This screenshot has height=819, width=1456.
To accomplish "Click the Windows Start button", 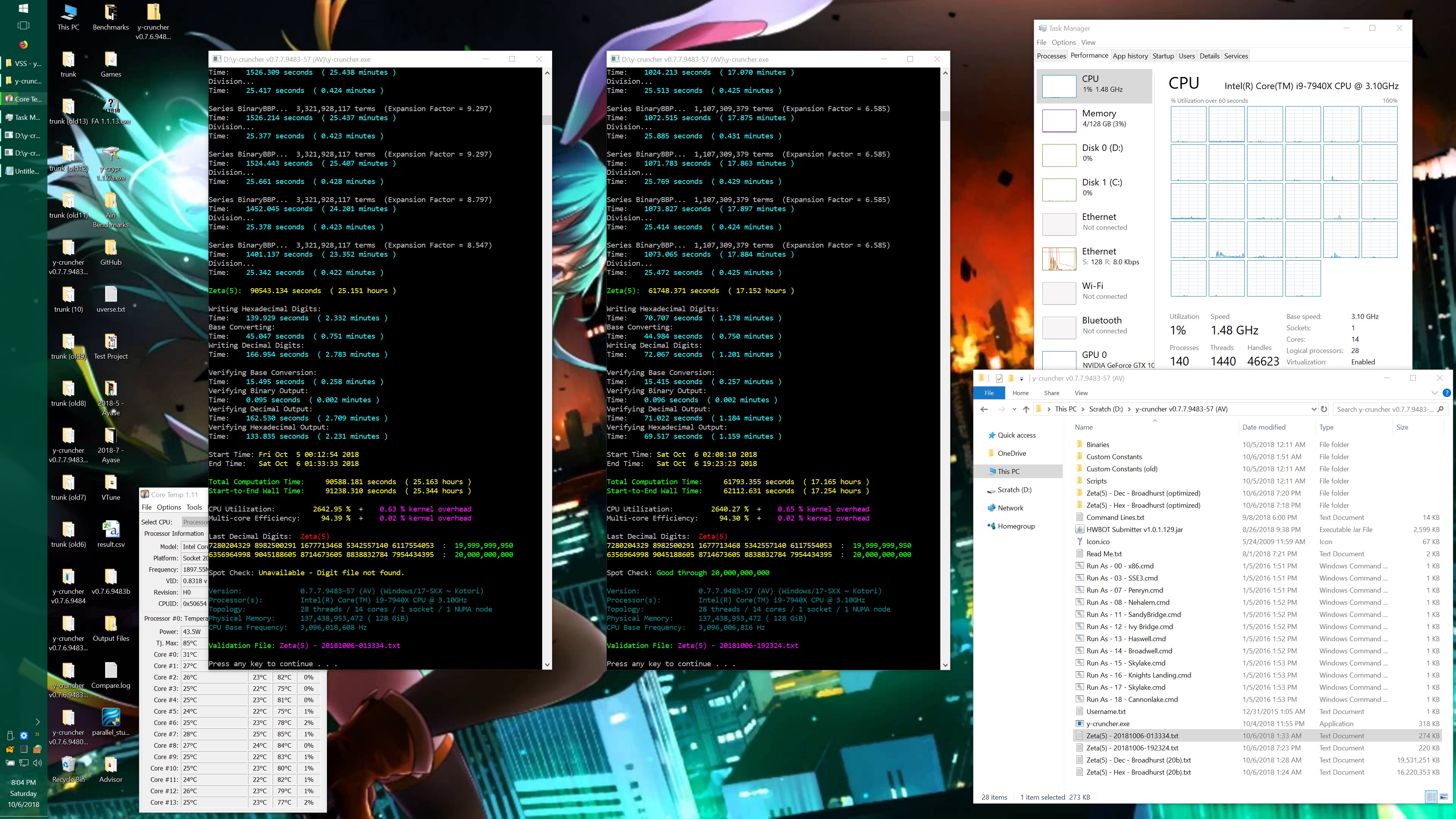I will 23,8.
